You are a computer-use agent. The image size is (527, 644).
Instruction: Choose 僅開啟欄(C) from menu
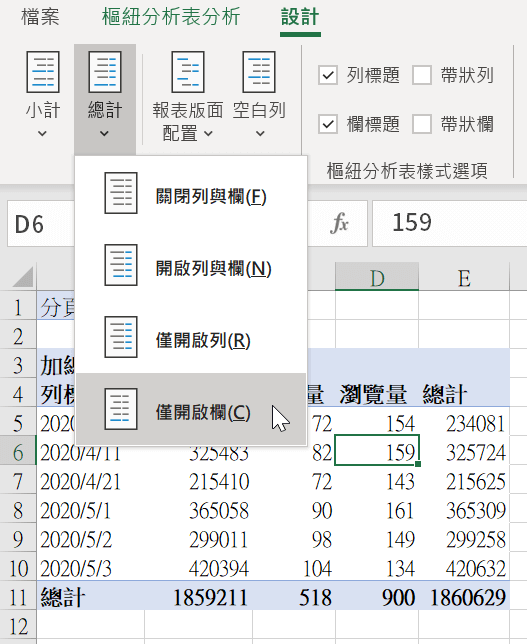(x=191, y=409)
